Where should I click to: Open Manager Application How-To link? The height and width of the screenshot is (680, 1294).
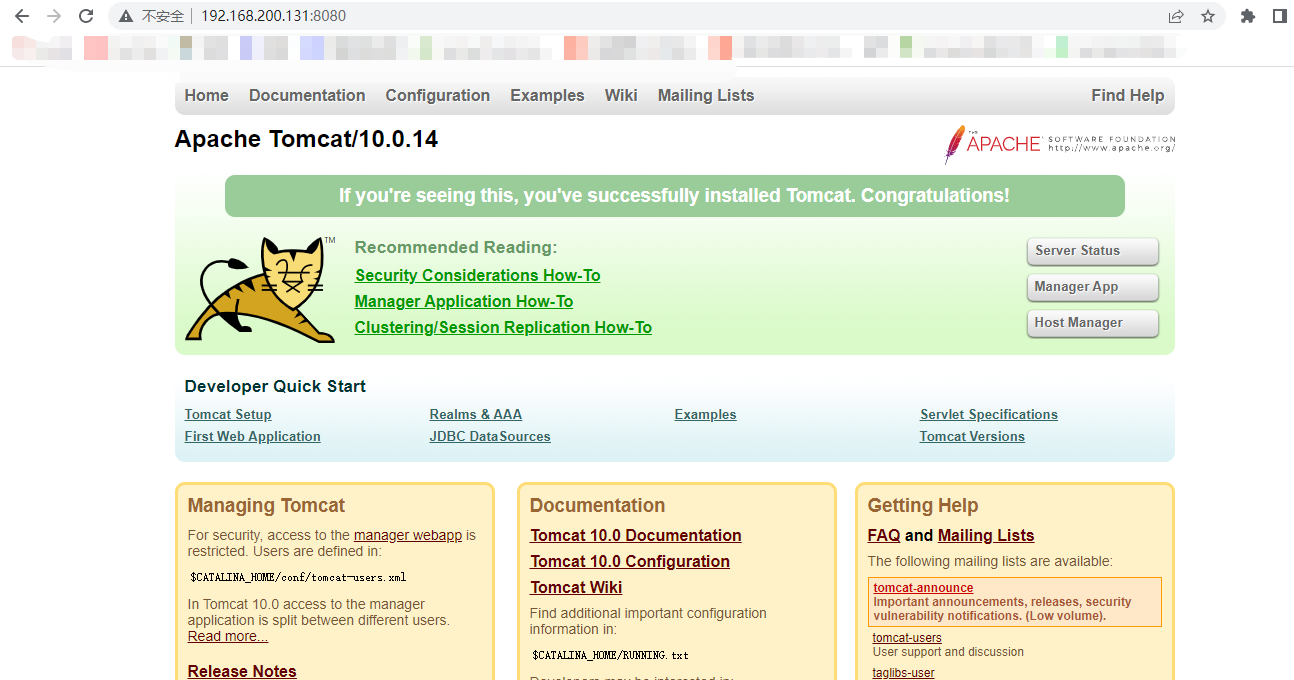pos(464,301)
